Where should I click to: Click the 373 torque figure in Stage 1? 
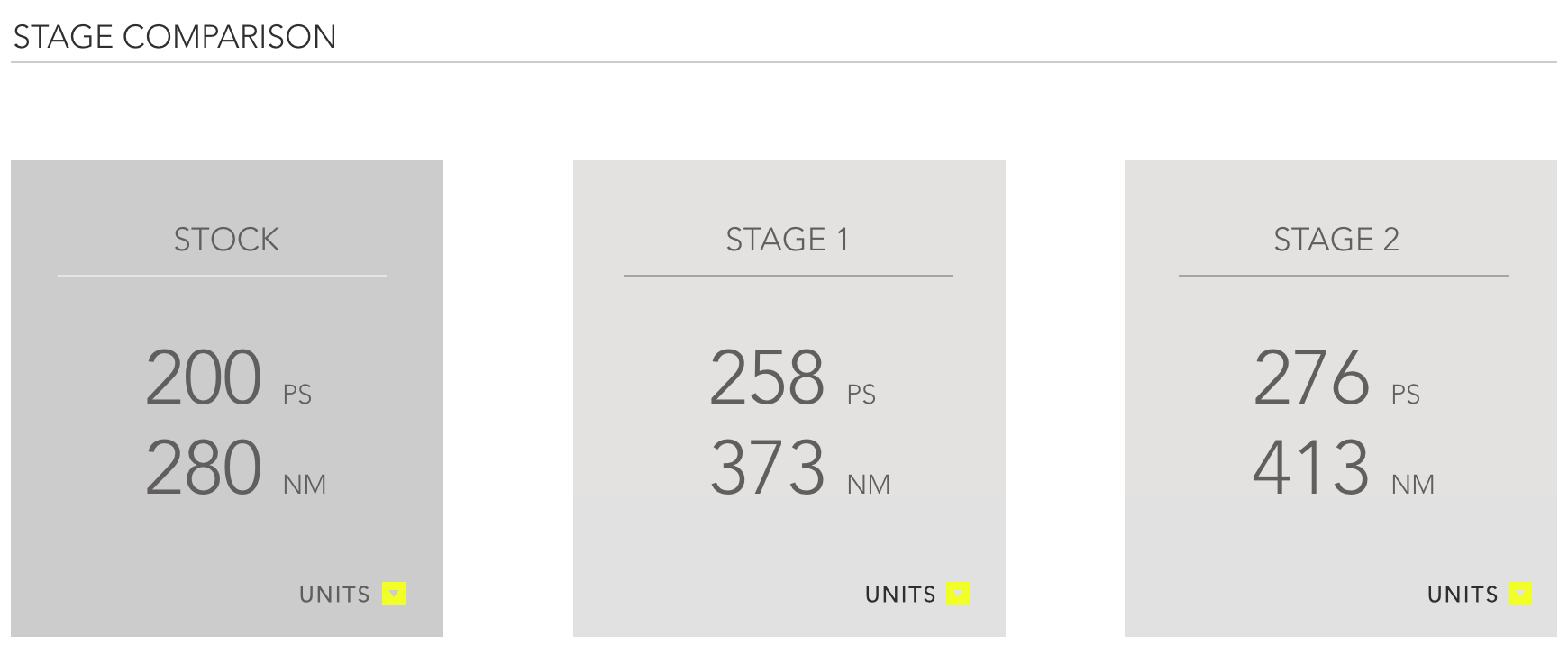point(767,468)
